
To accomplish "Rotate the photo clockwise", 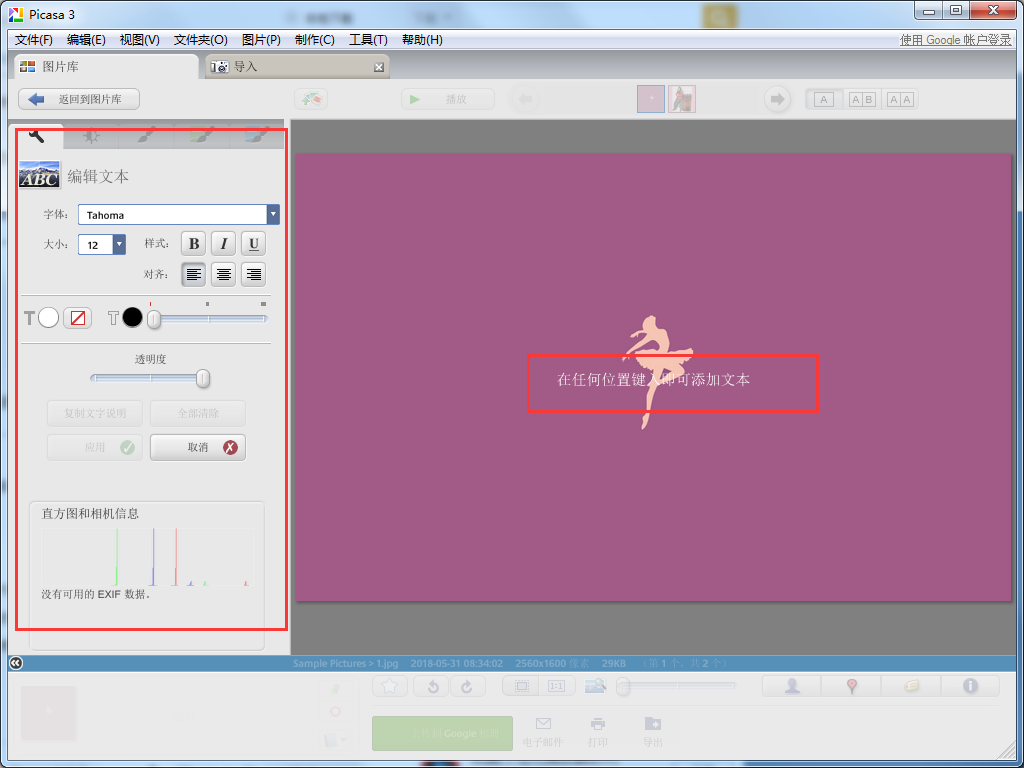I will (467, 686).
